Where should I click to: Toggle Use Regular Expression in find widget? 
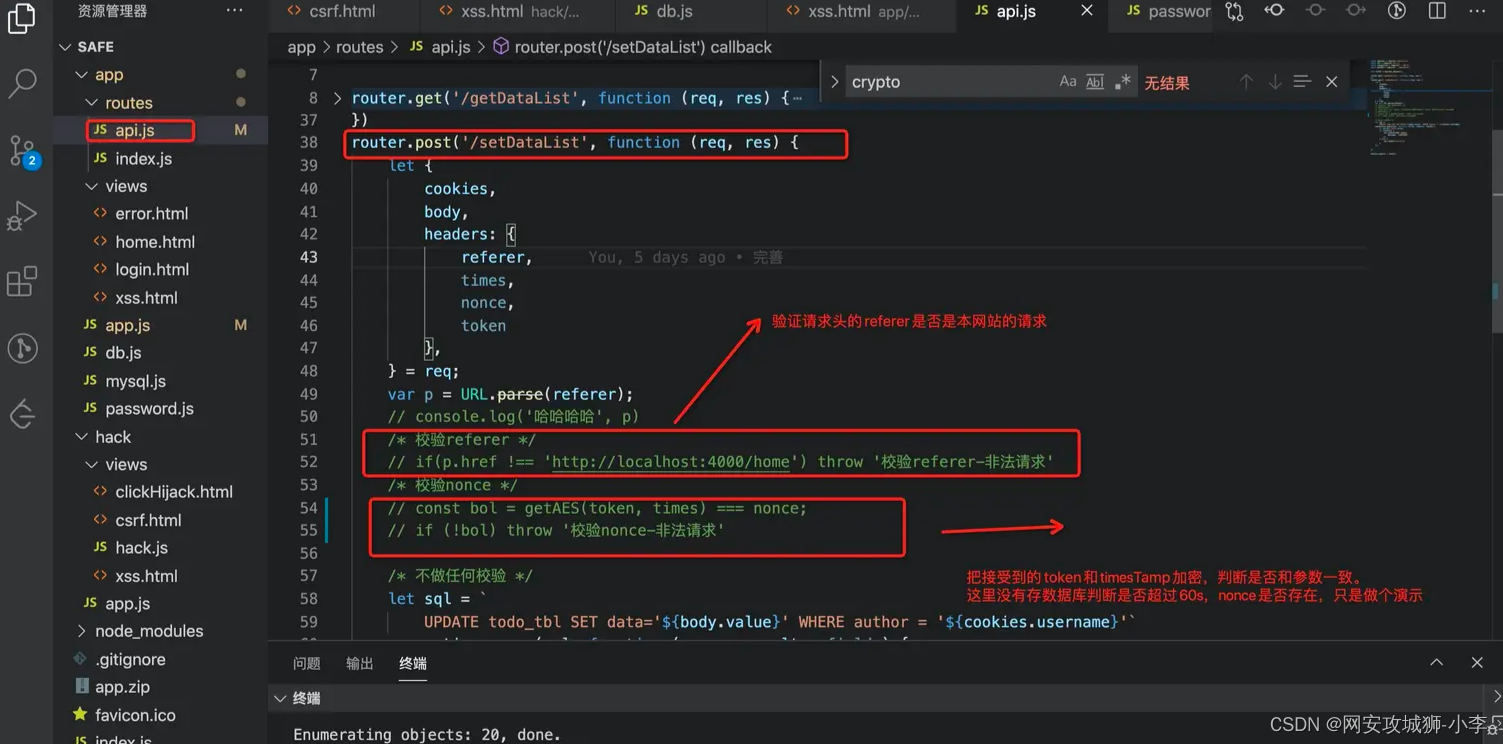(1122, 82)
